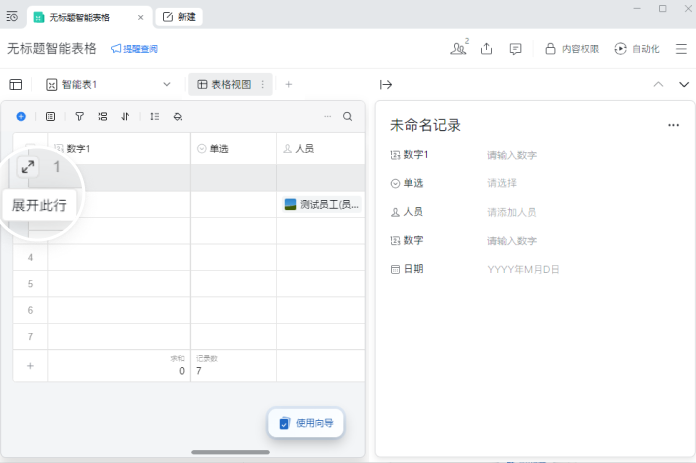This screenshot has height=463, width=696.
Task: Add a new row with plus
Action: point(30,366)
